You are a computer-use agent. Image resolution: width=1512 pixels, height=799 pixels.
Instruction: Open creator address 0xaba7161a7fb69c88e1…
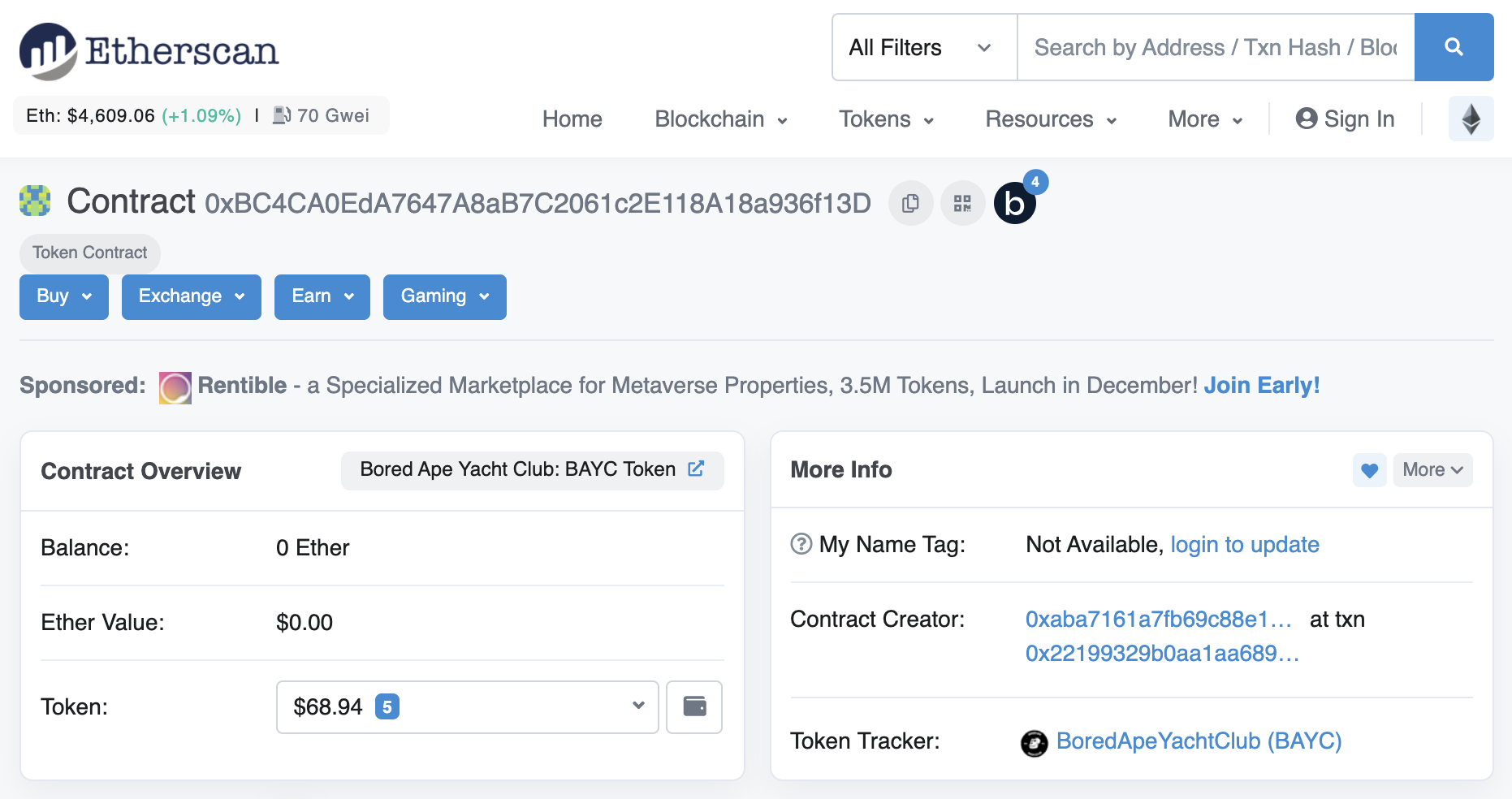[x=1158, y=620]
